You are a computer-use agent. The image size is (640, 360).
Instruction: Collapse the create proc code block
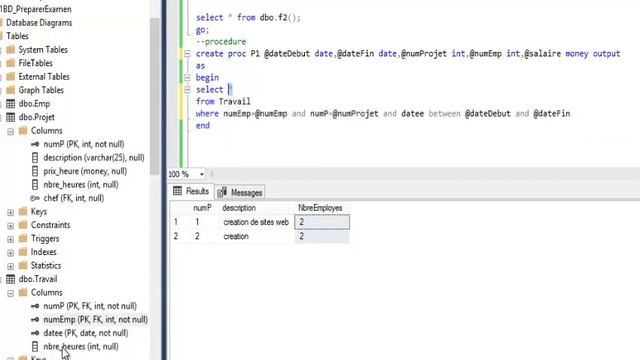[x=187, y=53]
